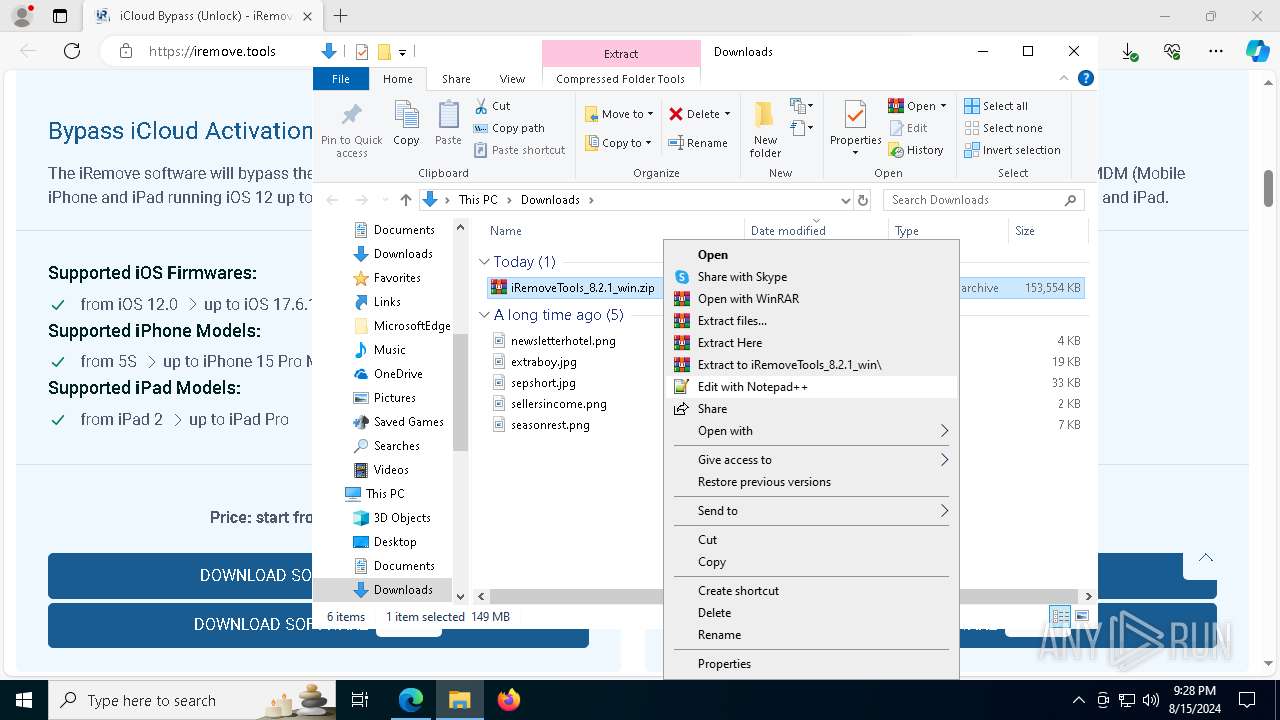Select sellersincome.png file
This screenshot has height=720, width=1280.
[558, 404]
